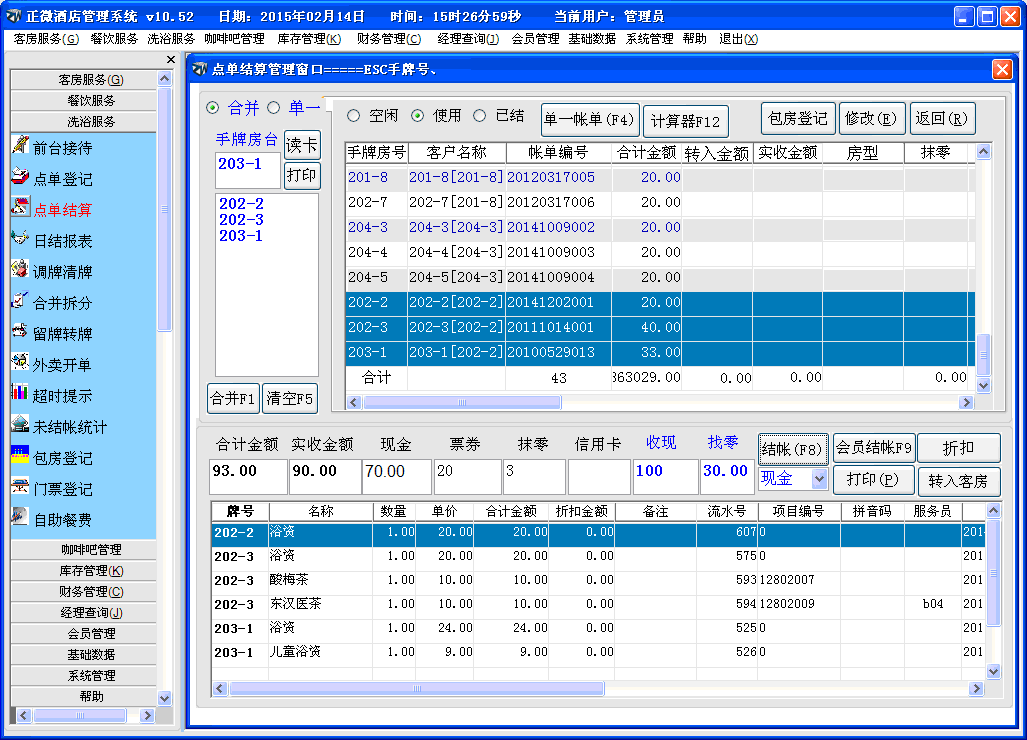1027x740 pixels.
Task: Open 外卖开单 sidebar entry
Action: point(61,365)
